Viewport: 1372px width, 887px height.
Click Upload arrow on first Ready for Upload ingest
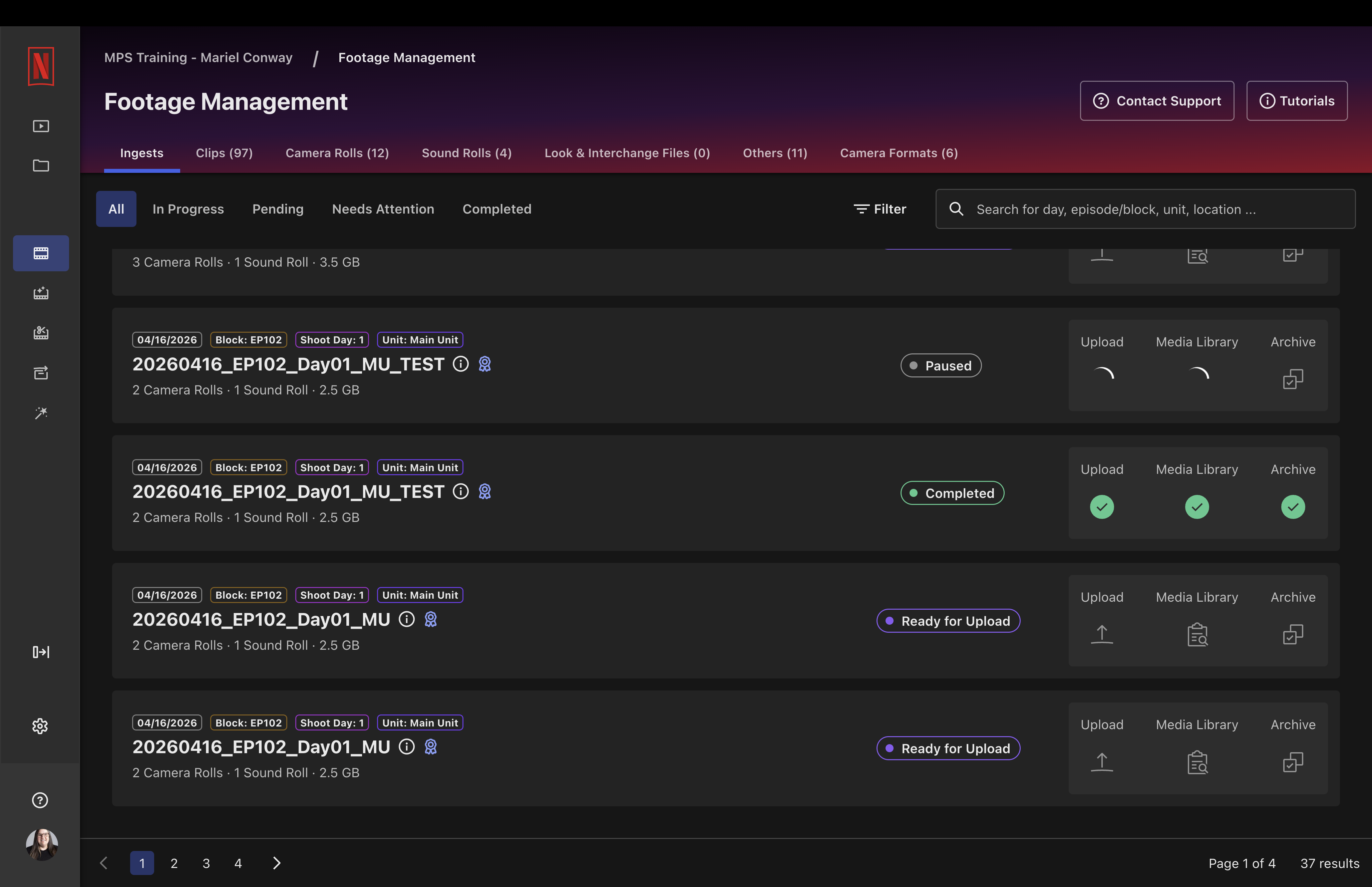(1102, 634)
